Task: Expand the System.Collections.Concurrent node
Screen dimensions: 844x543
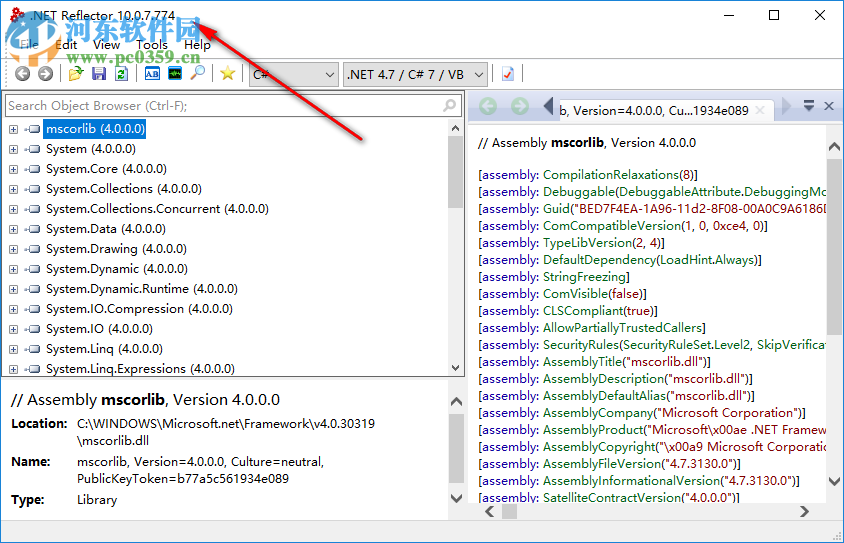Action: pos(13,209)
